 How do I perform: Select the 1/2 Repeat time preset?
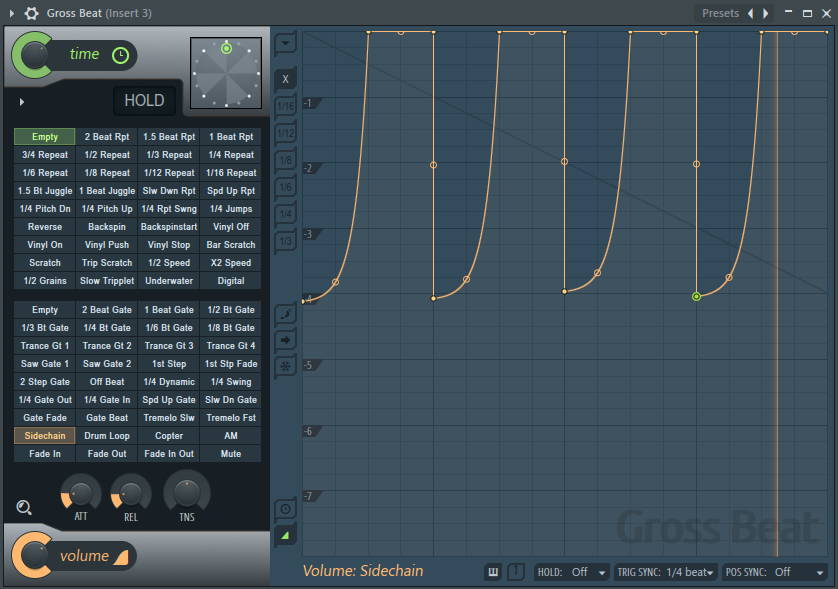tap(107, 155)
